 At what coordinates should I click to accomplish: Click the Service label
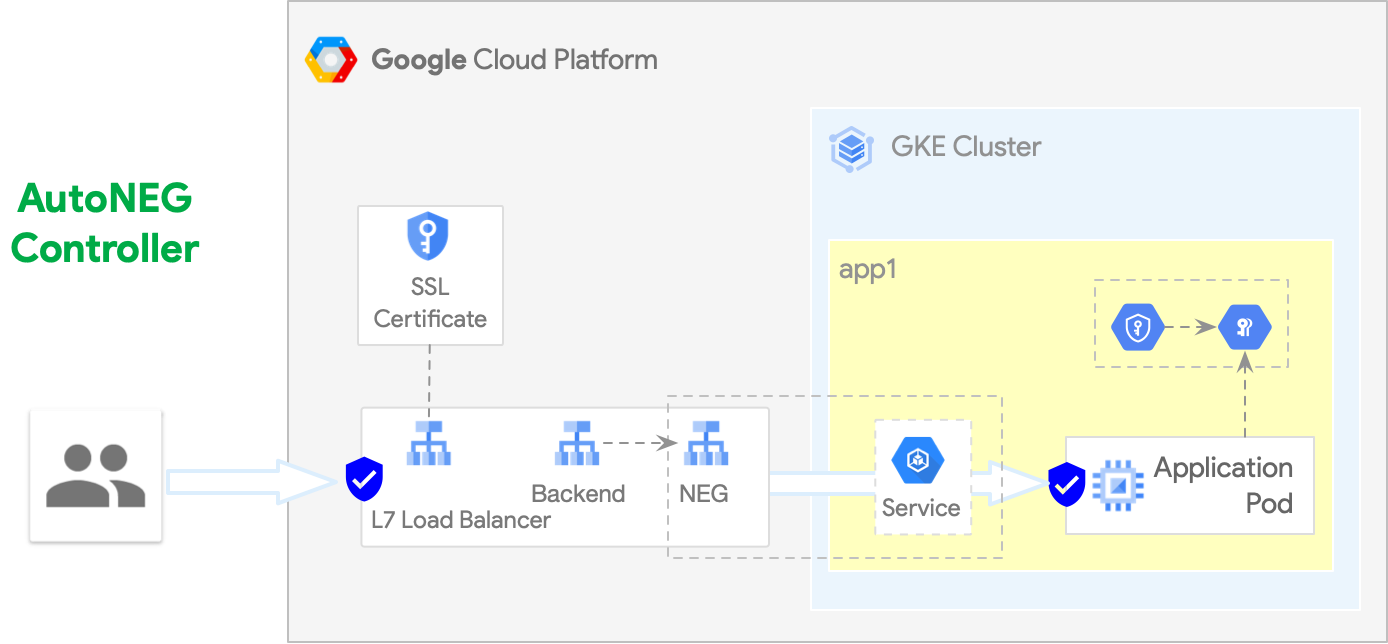click(921, 508)
